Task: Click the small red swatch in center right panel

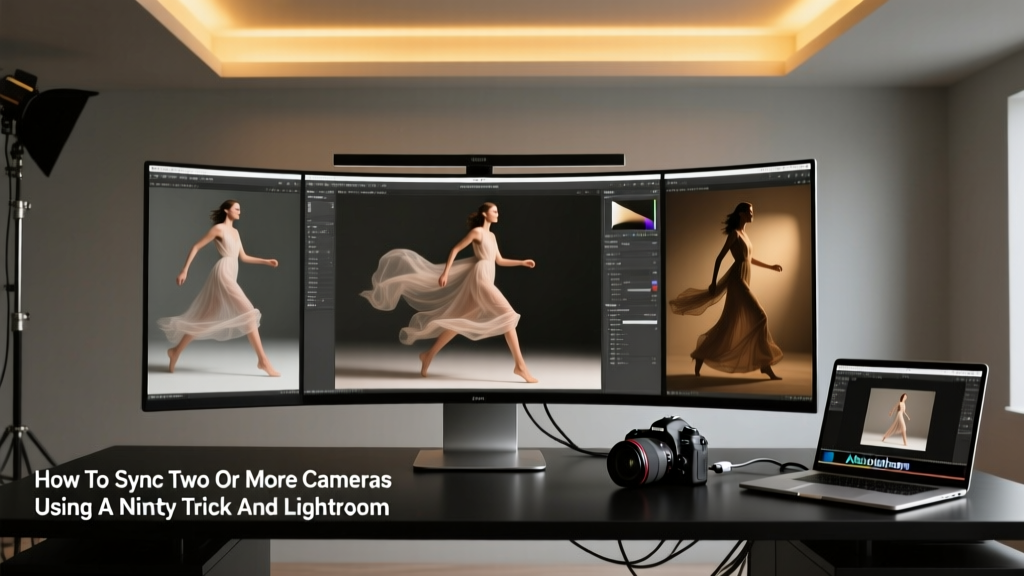Action: pyautogui.click(x=654, y=288)
